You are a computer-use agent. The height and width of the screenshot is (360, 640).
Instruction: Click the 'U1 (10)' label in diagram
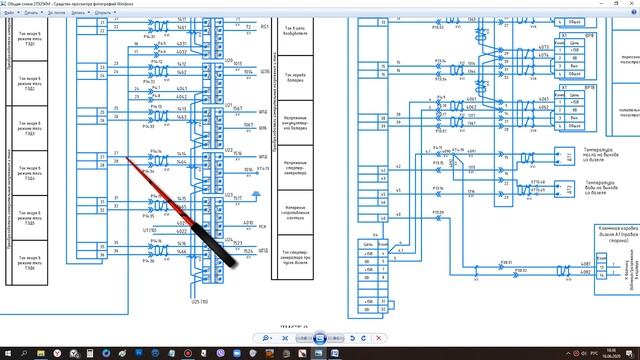149,230
